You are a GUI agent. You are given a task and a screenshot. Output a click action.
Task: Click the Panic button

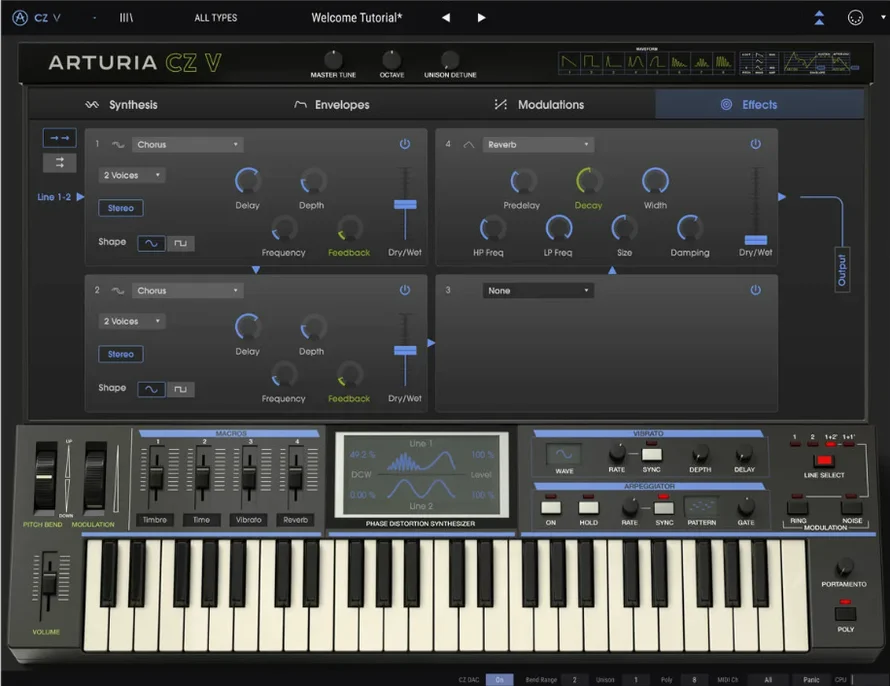[x=811, y=680]
